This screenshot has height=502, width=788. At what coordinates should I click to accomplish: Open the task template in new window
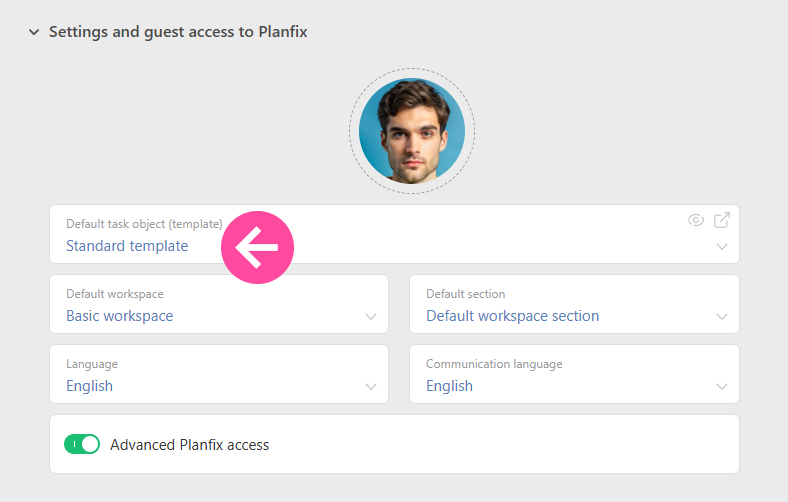(722, 220)
